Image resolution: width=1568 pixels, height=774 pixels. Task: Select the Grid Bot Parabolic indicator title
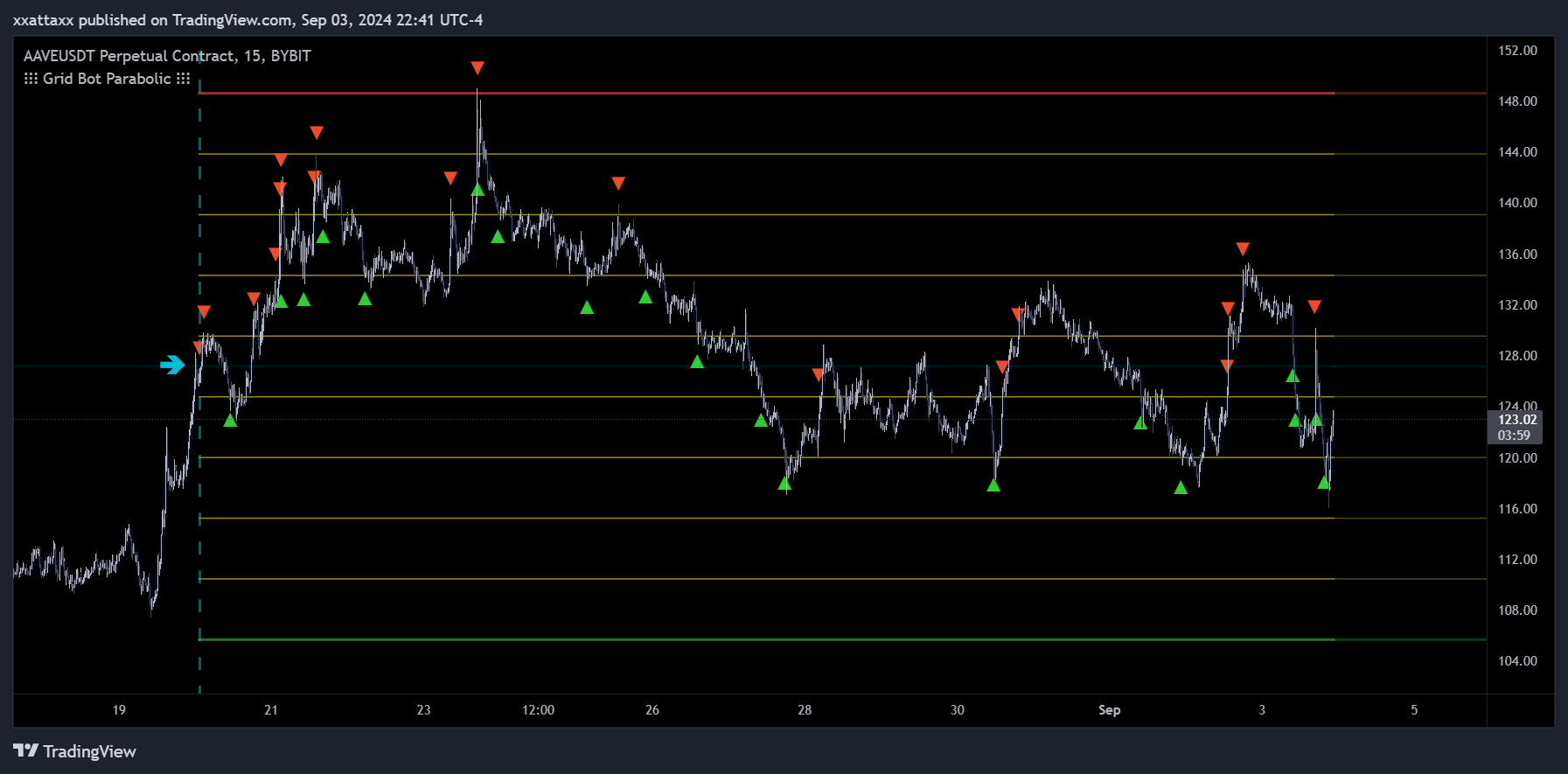click(x=107, y=79)
